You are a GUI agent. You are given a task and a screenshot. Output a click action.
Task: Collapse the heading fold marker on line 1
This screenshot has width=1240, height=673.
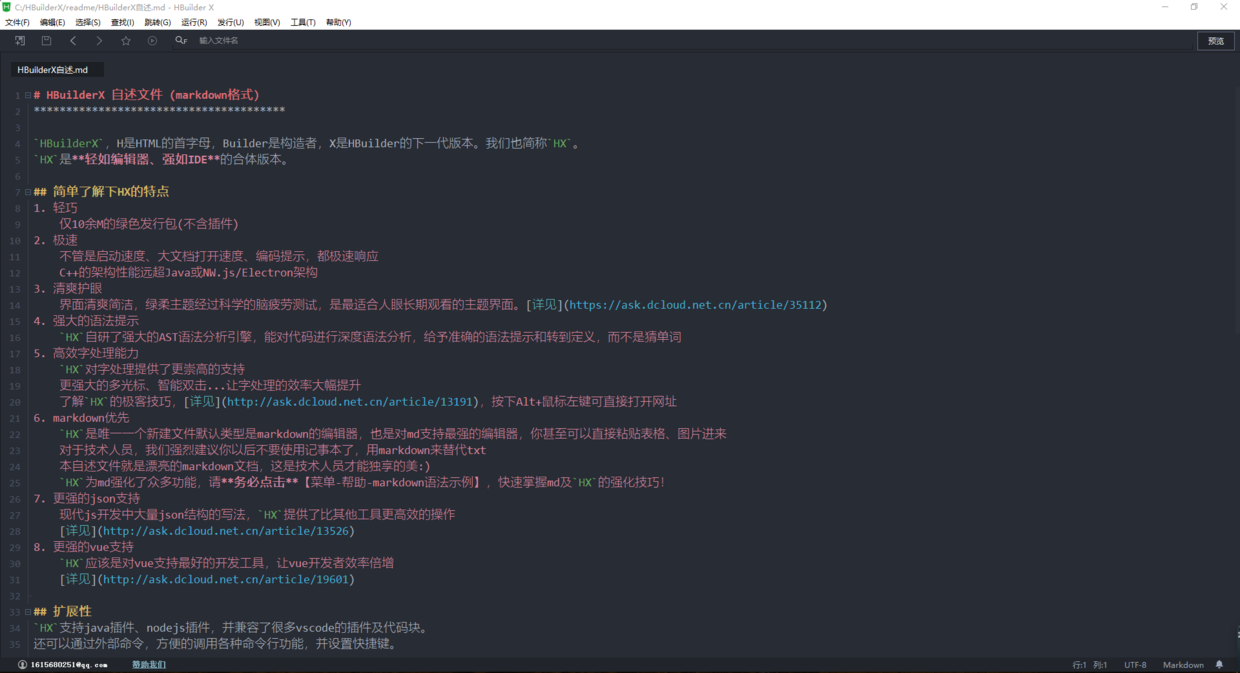27,96
